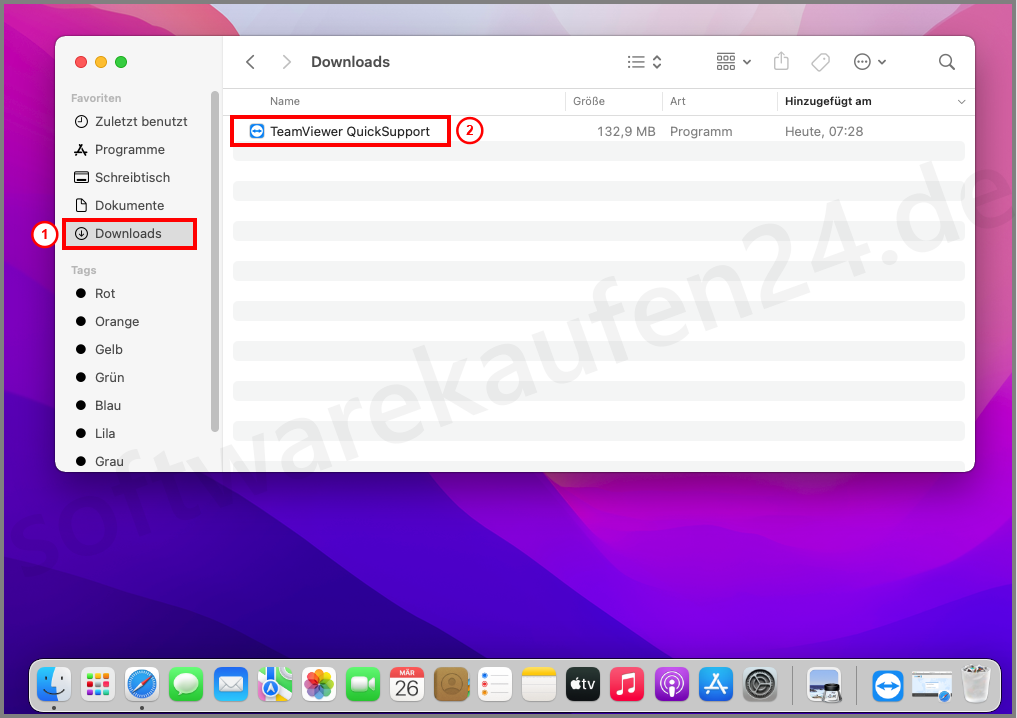Click the tag toolbar icon
This screenshot has height=718, width=1017.
[820, 62]
